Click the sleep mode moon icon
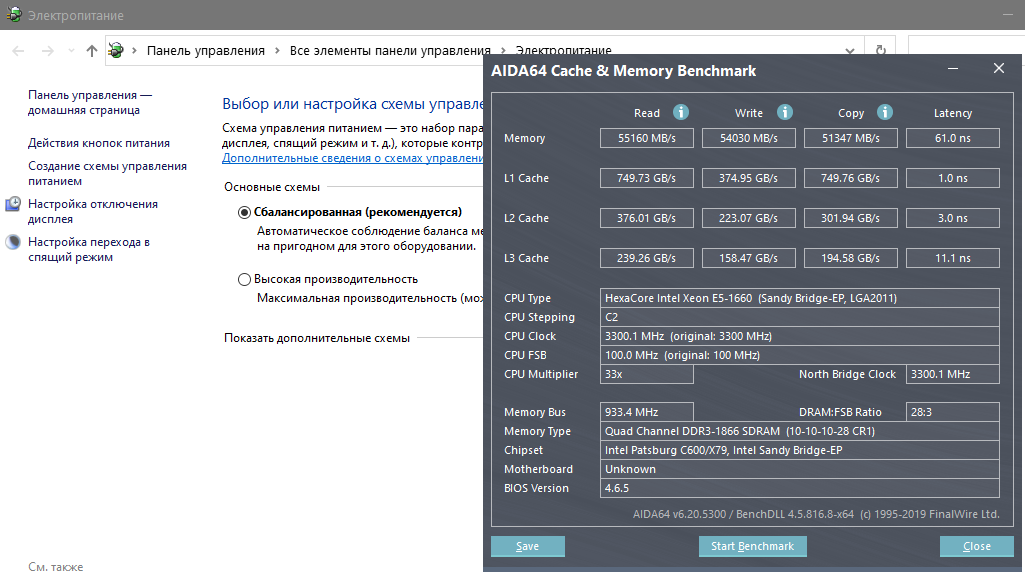1025x575 pixels. [x=13, y=242]
